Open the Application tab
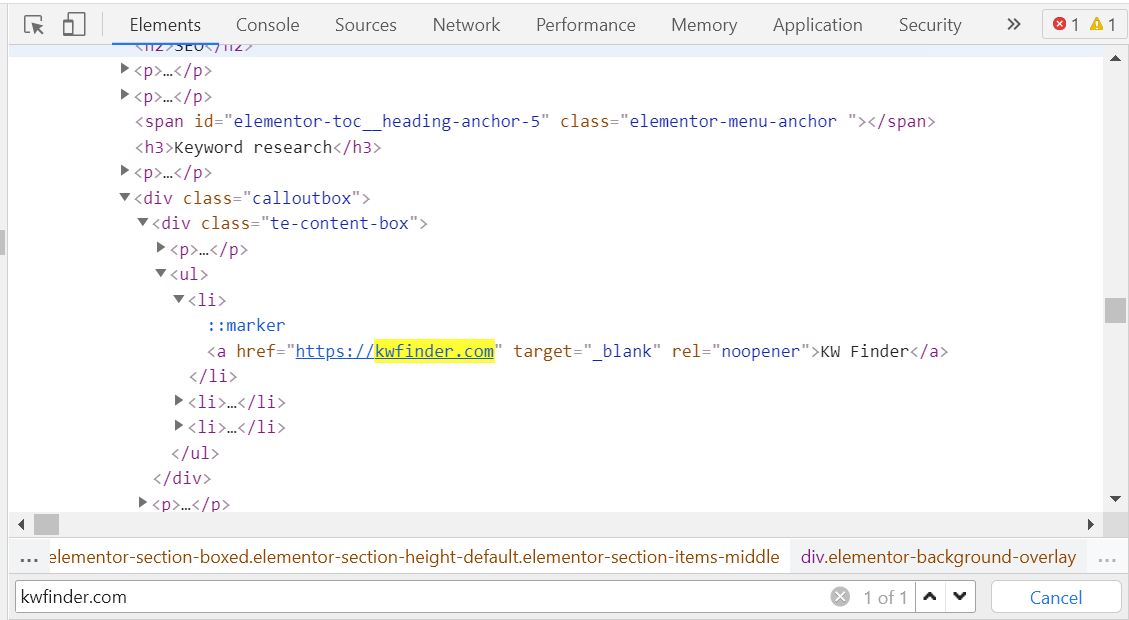This screenshot has height=620, width=1129. coord(817,24)
